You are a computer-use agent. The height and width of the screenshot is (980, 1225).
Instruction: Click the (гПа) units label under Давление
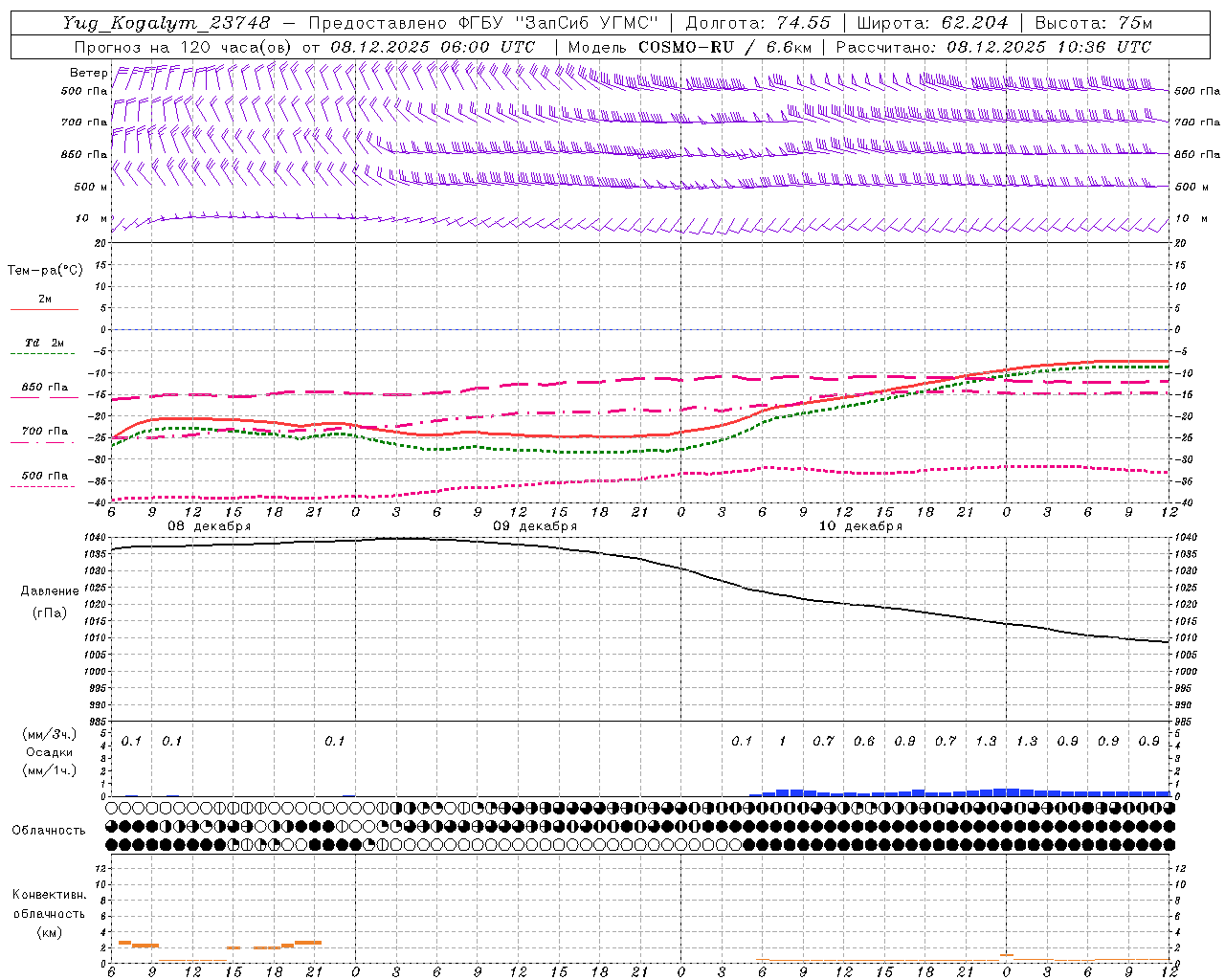pos(50,612)
